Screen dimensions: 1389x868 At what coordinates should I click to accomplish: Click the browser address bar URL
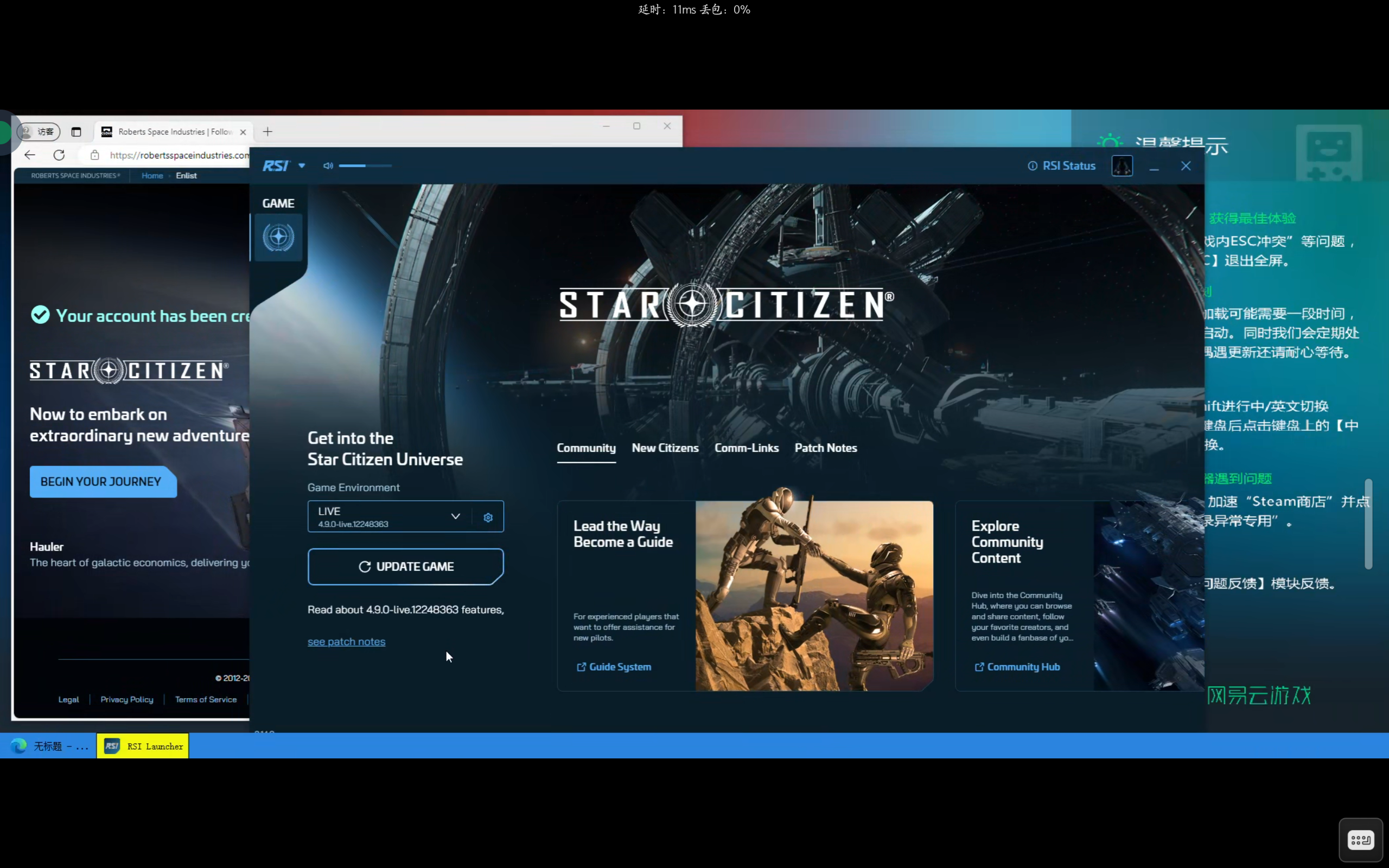(179, 155)
